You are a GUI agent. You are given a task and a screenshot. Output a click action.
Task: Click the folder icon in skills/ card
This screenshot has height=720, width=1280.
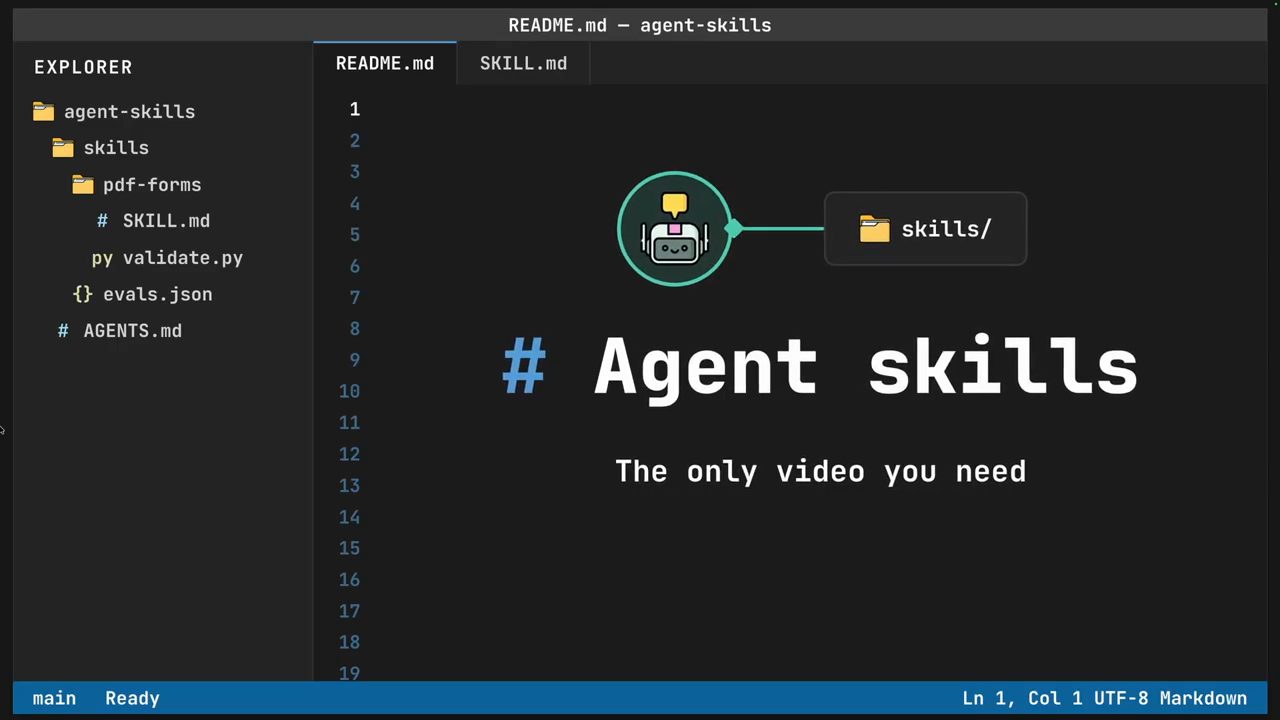[x=874, y=229]
